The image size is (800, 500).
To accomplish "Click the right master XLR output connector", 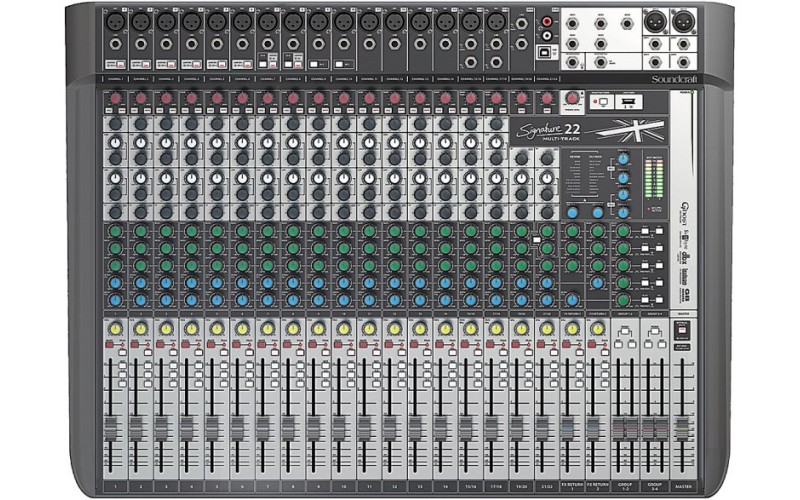I will pyautogui.click(x=684, y=22).
